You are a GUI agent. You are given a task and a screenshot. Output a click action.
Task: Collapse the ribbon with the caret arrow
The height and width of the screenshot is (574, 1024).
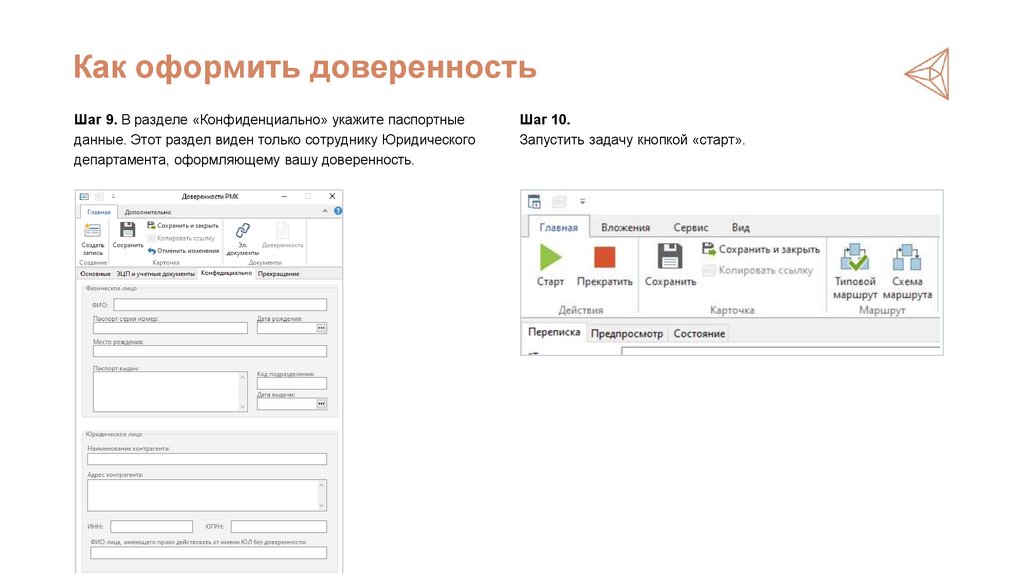point(325,211)
